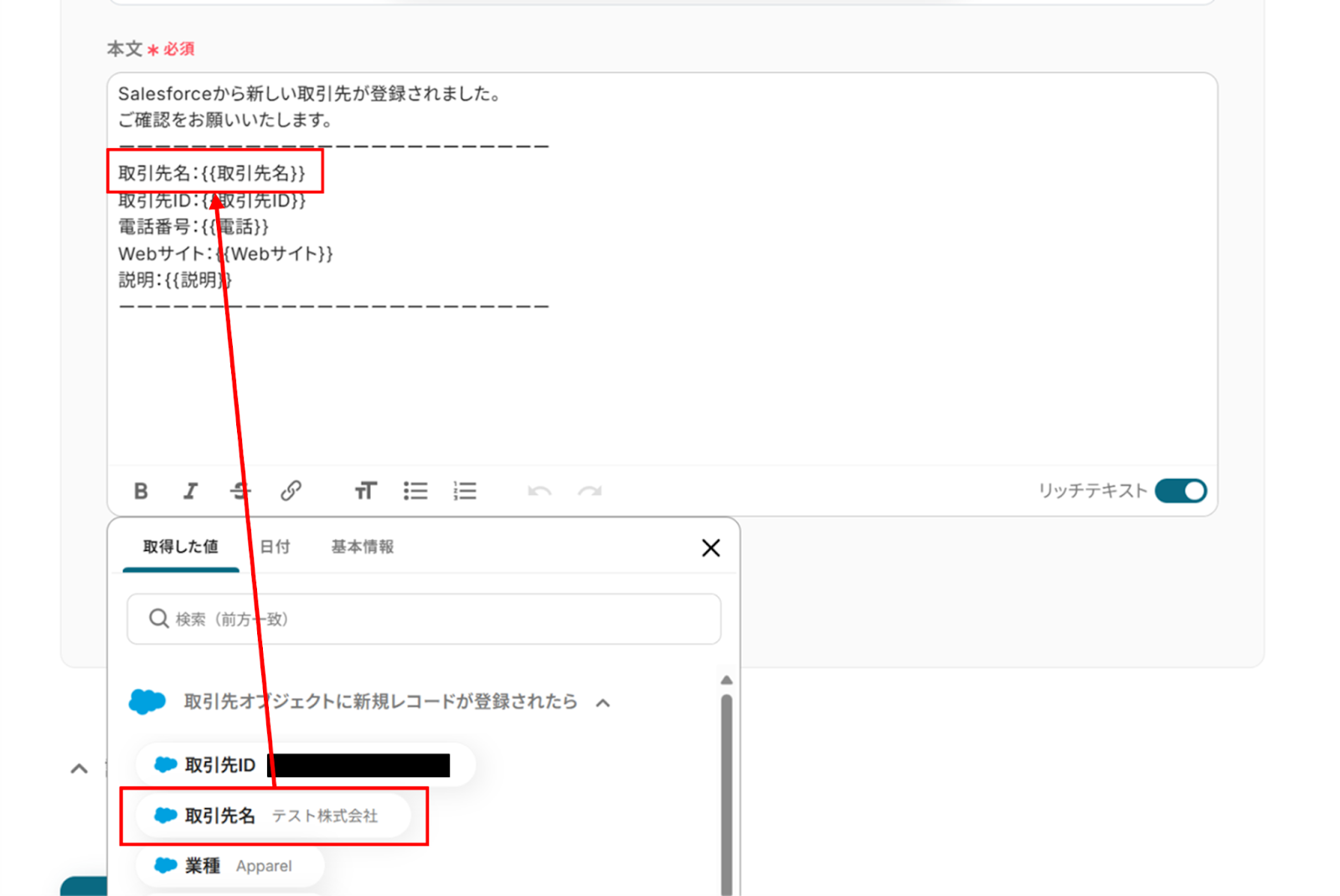This screenshot has height=896, width=1340.
Task: Switch to the 基本情報 tab
Action: pyautogui.click(x=362, y=547)
